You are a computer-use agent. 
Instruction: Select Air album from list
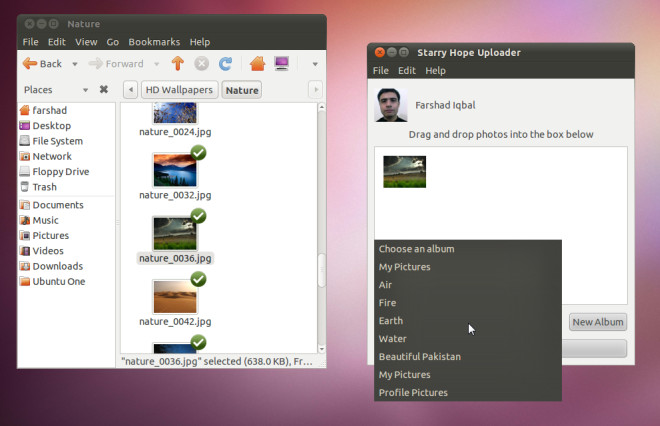point(468,285)
